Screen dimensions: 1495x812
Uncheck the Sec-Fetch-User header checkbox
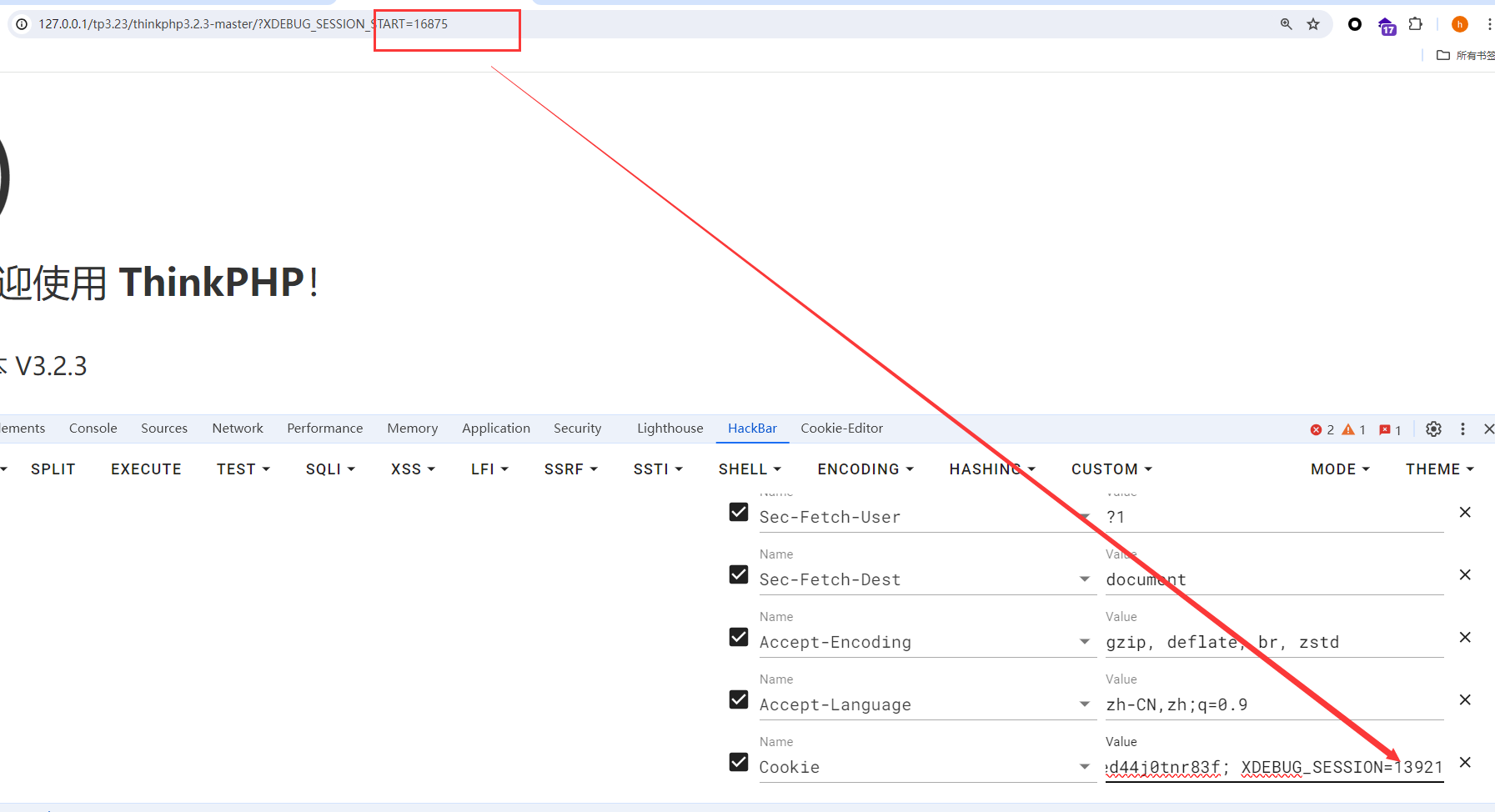tap(738, 512)
